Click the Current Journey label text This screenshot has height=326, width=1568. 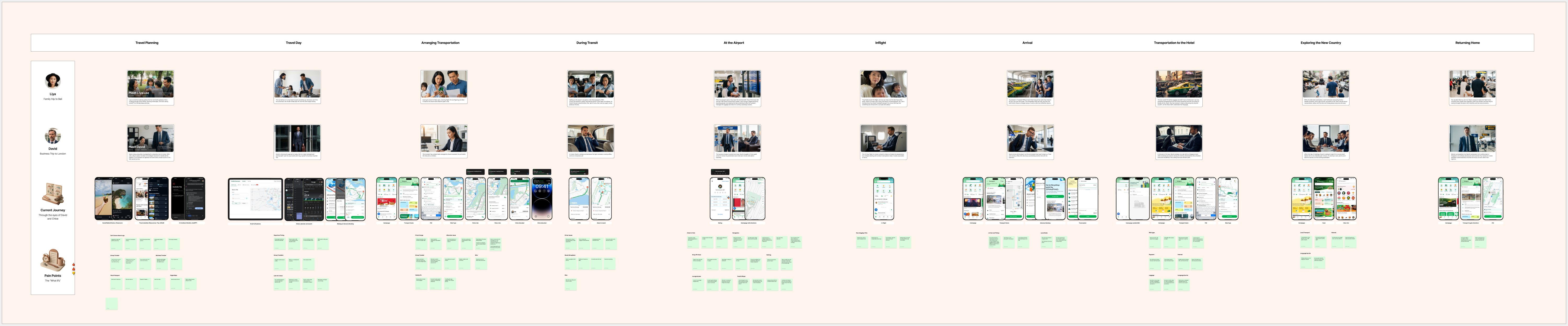tap(53, 210)
